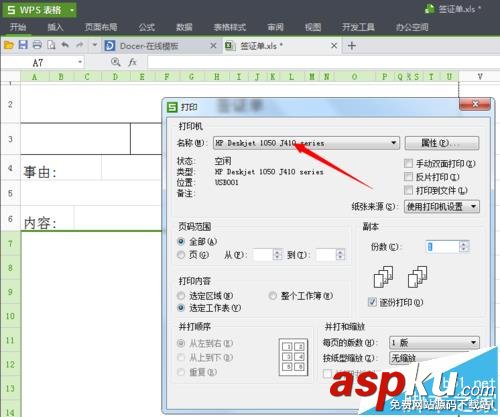This screenshot has width=500, height=417.
Task: Click the cell containing 内容:
Action: 47,218
